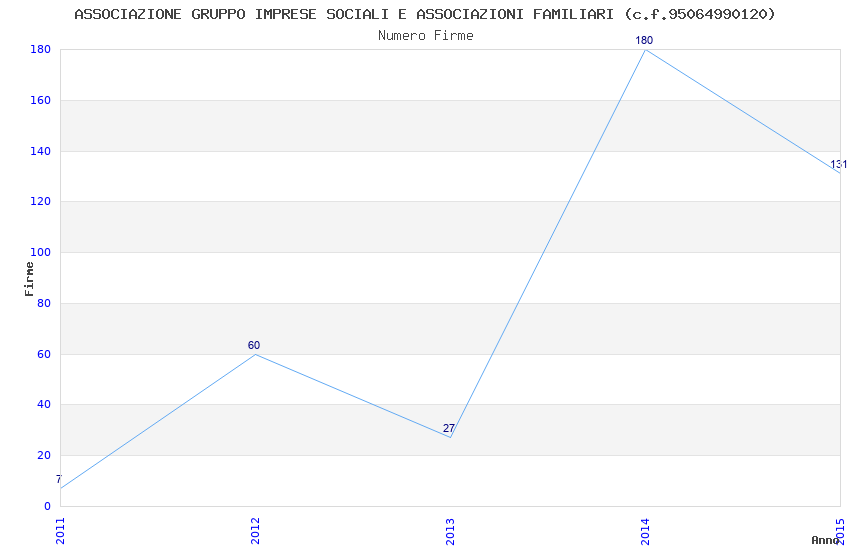The height and width of the screenshot is (550, 850).
Task: Click the y-axis tick value 180
Action: 41,49
